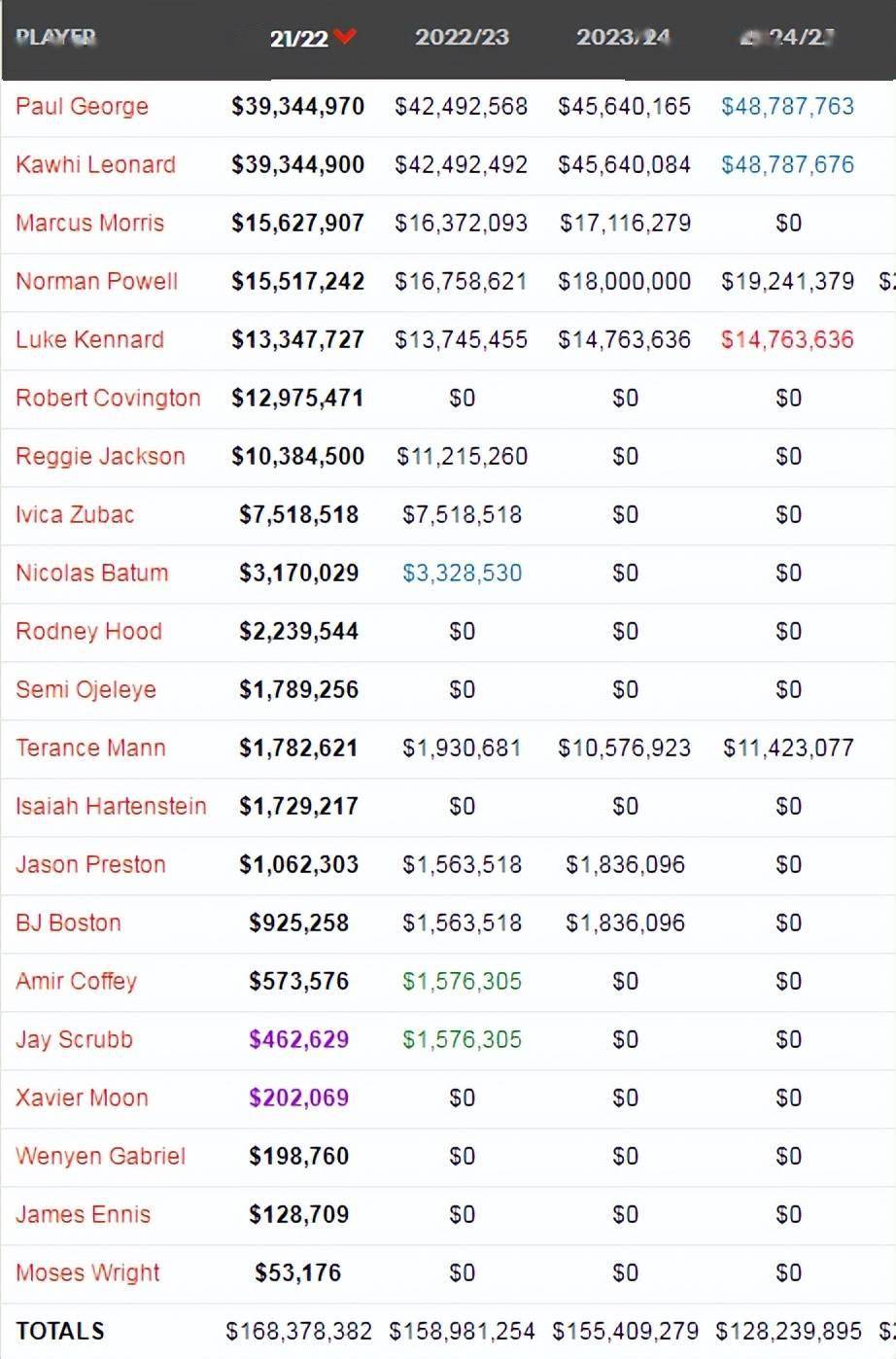Click Luke Kennard's red $14,763,636 salary
896x1359 pixels.
pos(787,339)
